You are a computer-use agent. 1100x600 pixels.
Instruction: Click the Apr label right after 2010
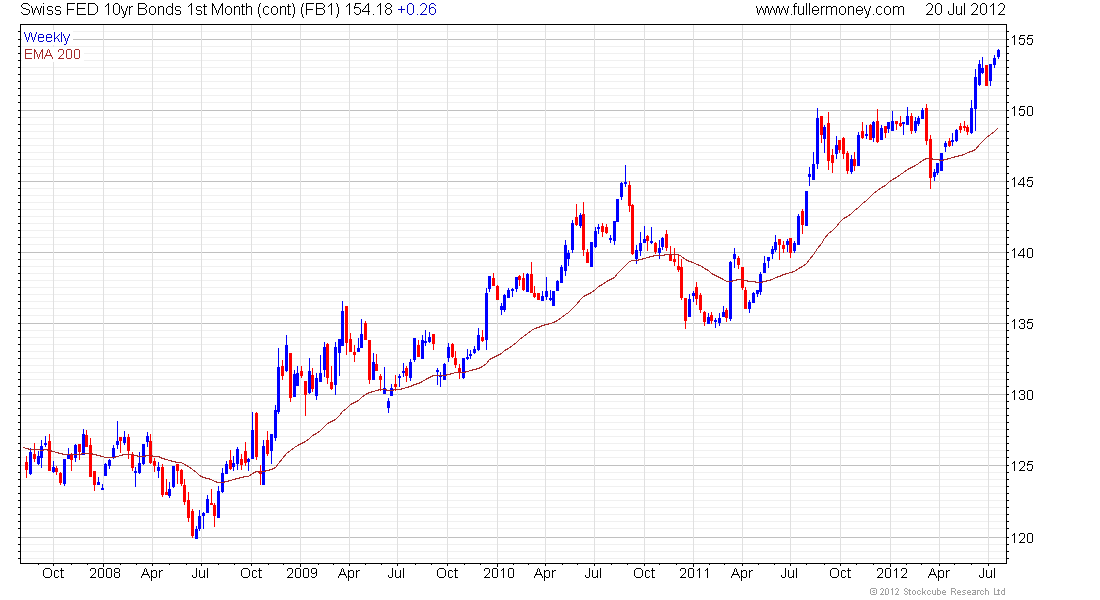coord(544,573)
